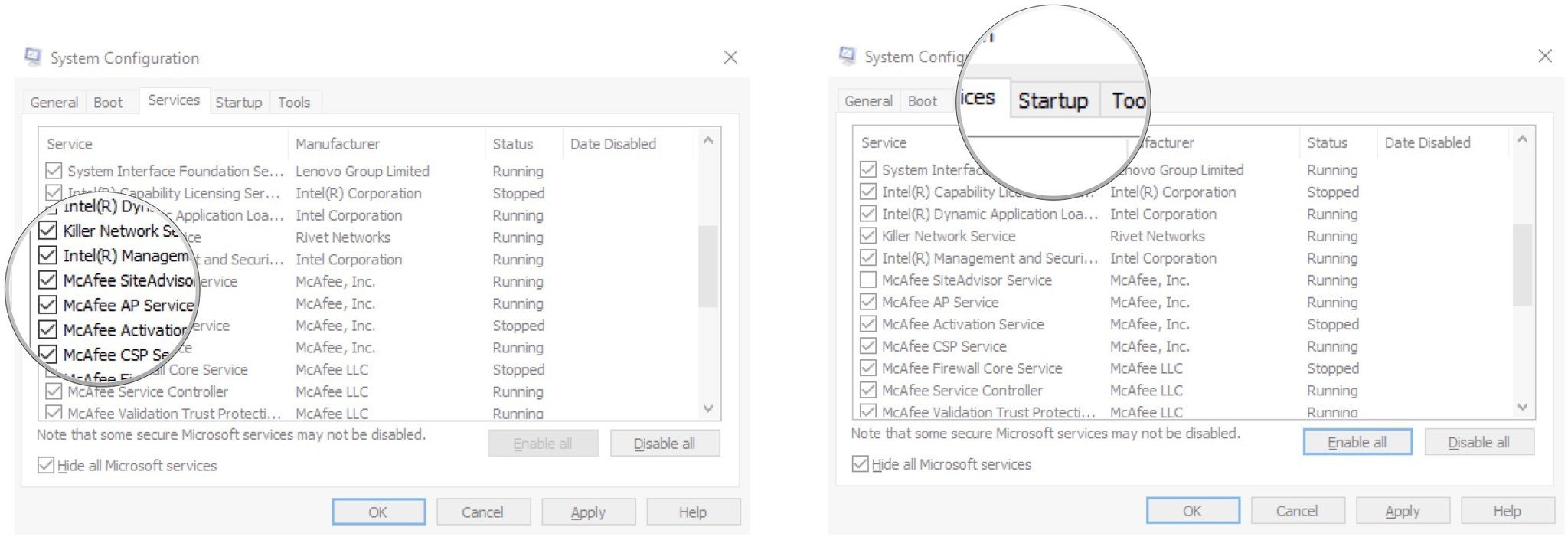Select McAfee Service Controller row in right window
Viewport: 1568px width, 537px height.
click(1180, 390)
